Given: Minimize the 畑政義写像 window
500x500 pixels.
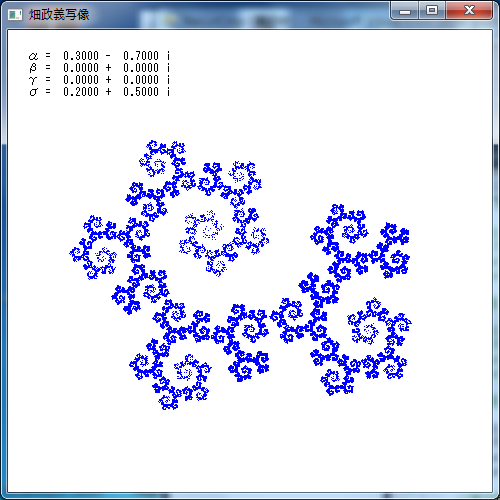Looking at the screenshot, I should [405, 11].
